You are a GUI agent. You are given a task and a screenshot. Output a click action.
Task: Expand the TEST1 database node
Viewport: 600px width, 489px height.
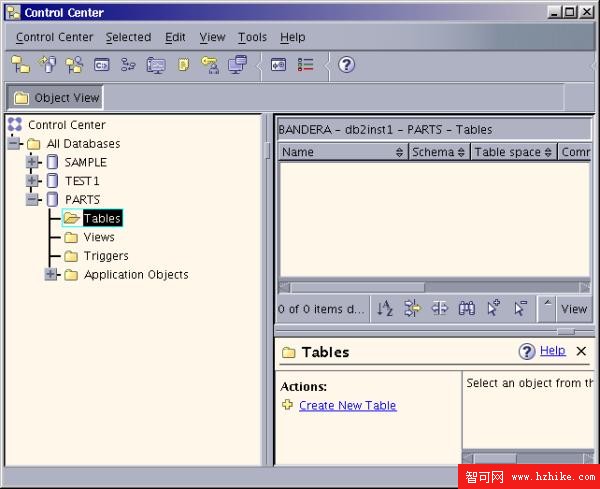pos(33,181)
